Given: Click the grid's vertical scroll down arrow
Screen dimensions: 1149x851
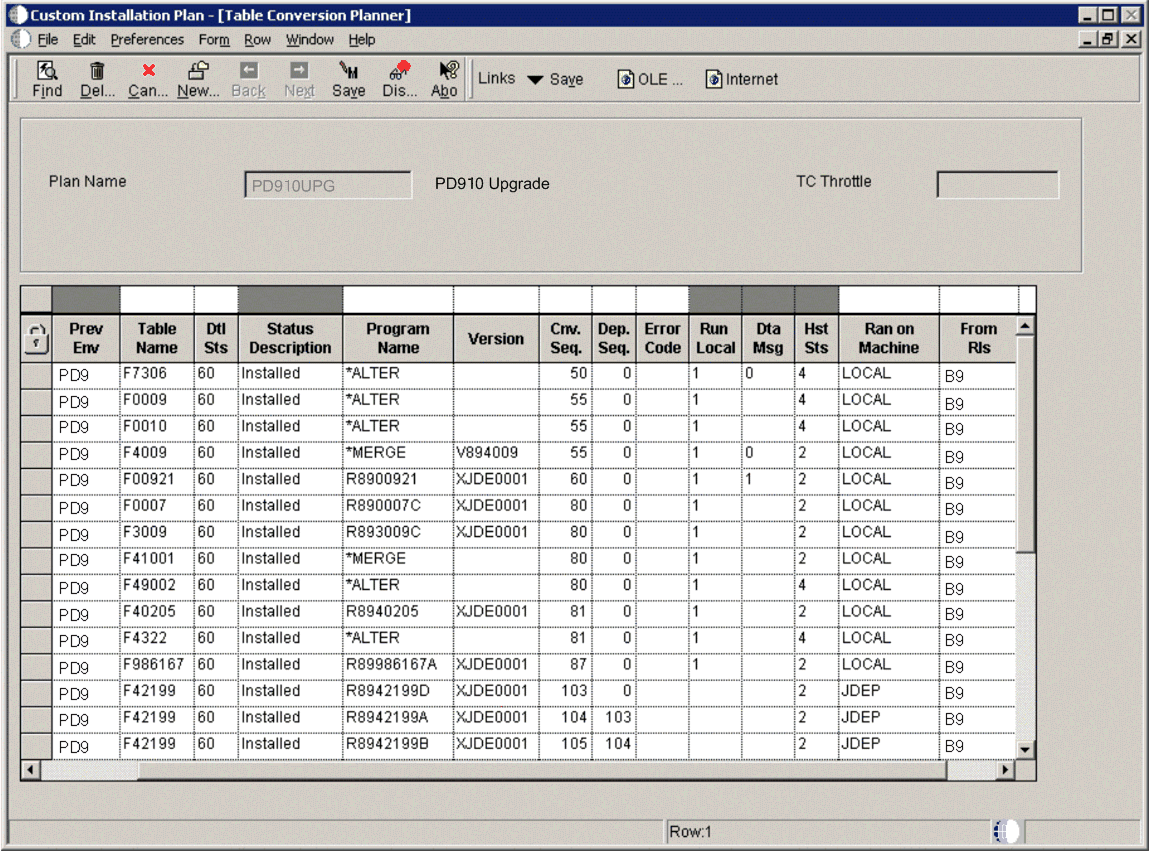Looking at the screenshot, I should coord(1025,749).
